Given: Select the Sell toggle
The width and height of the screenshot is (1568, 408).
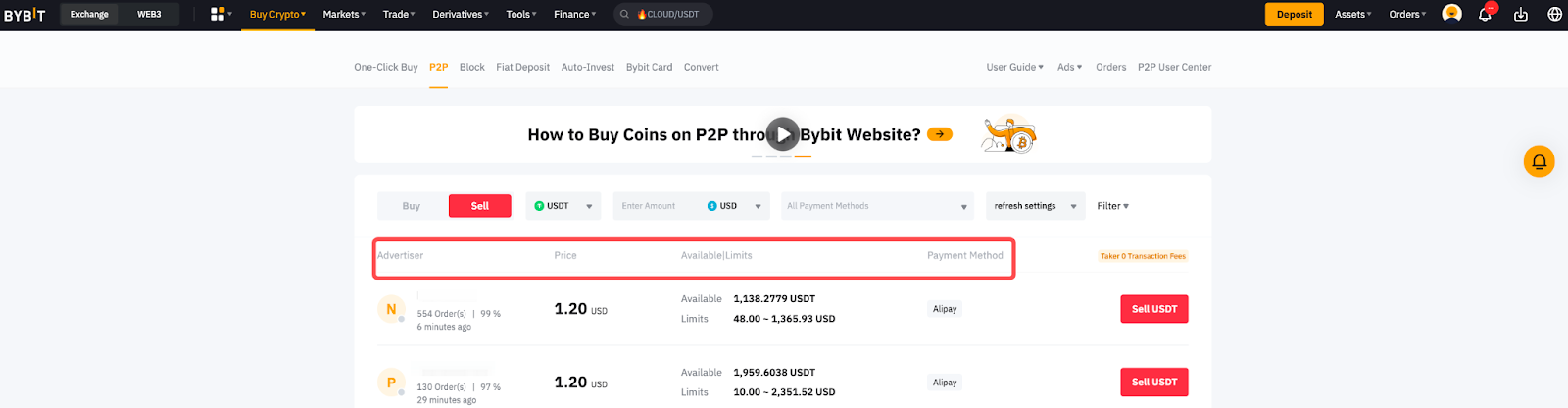Looking at the screenshot, I should point(479,206).
